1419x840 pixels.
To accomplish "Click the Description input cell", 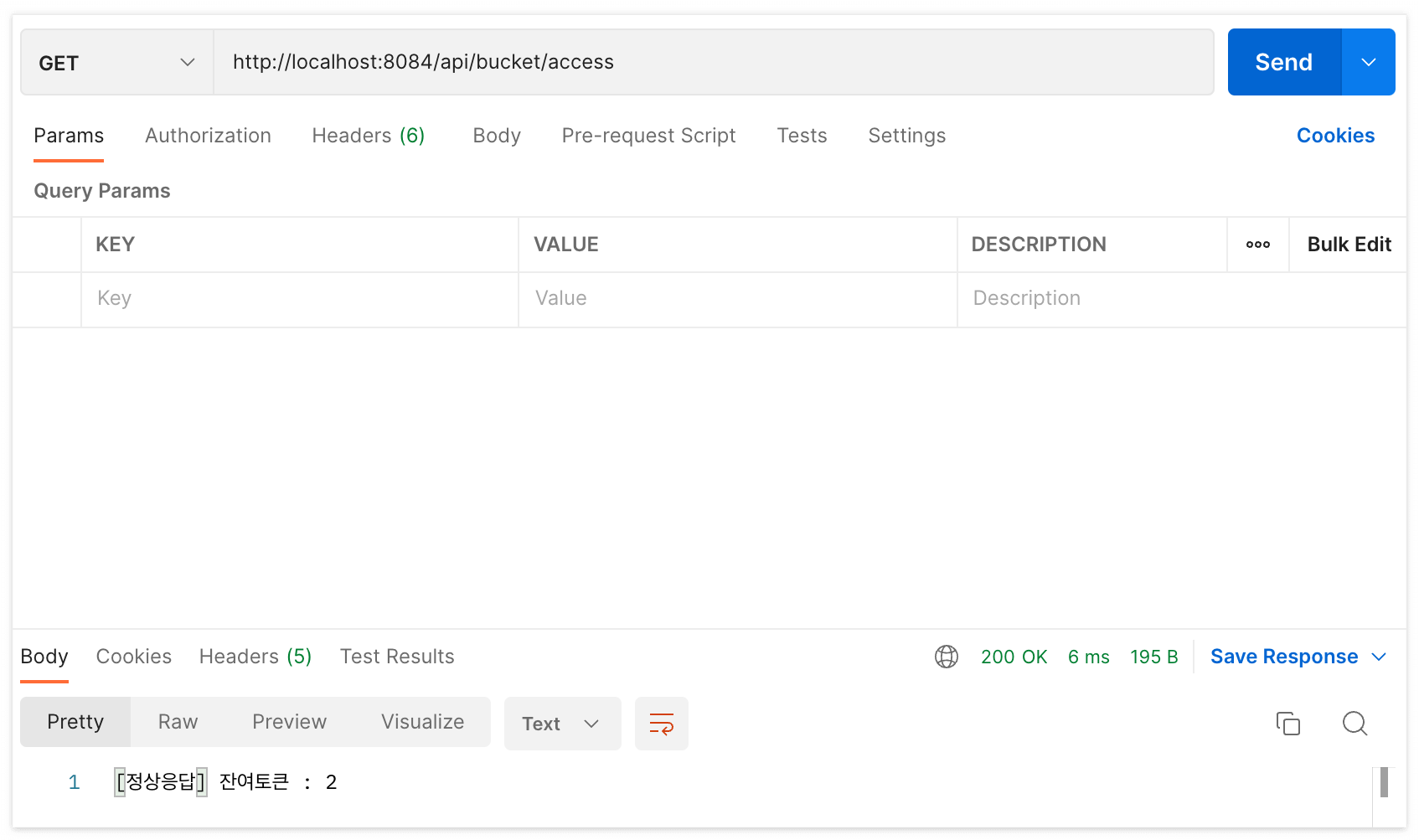I will coord(1181,299).
